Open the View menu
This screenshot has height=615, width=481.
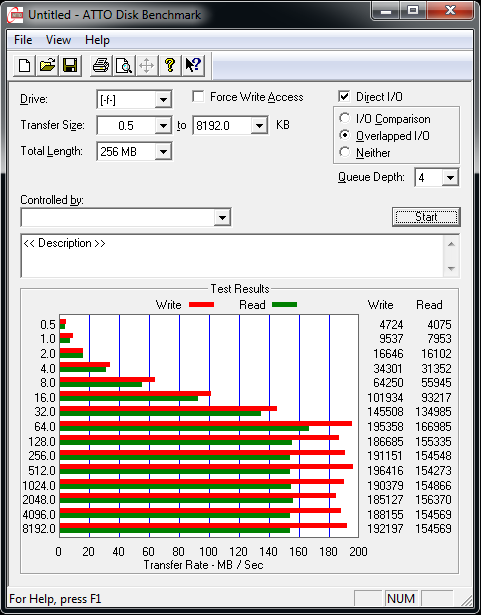pyautogui.click(x=58, y=40)
